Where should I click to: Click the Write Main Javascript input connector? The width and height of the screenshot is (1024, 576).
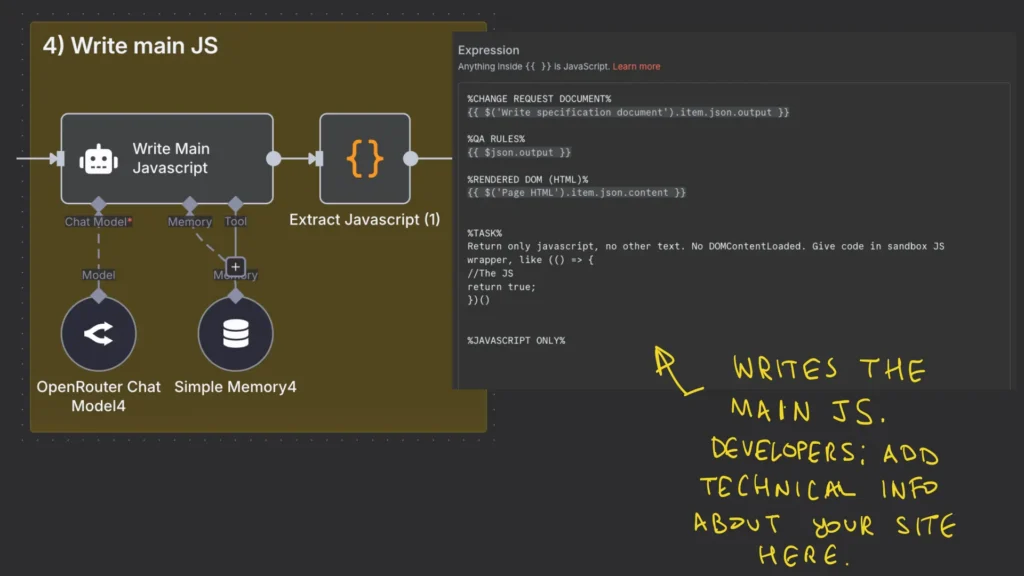point(59,159)
